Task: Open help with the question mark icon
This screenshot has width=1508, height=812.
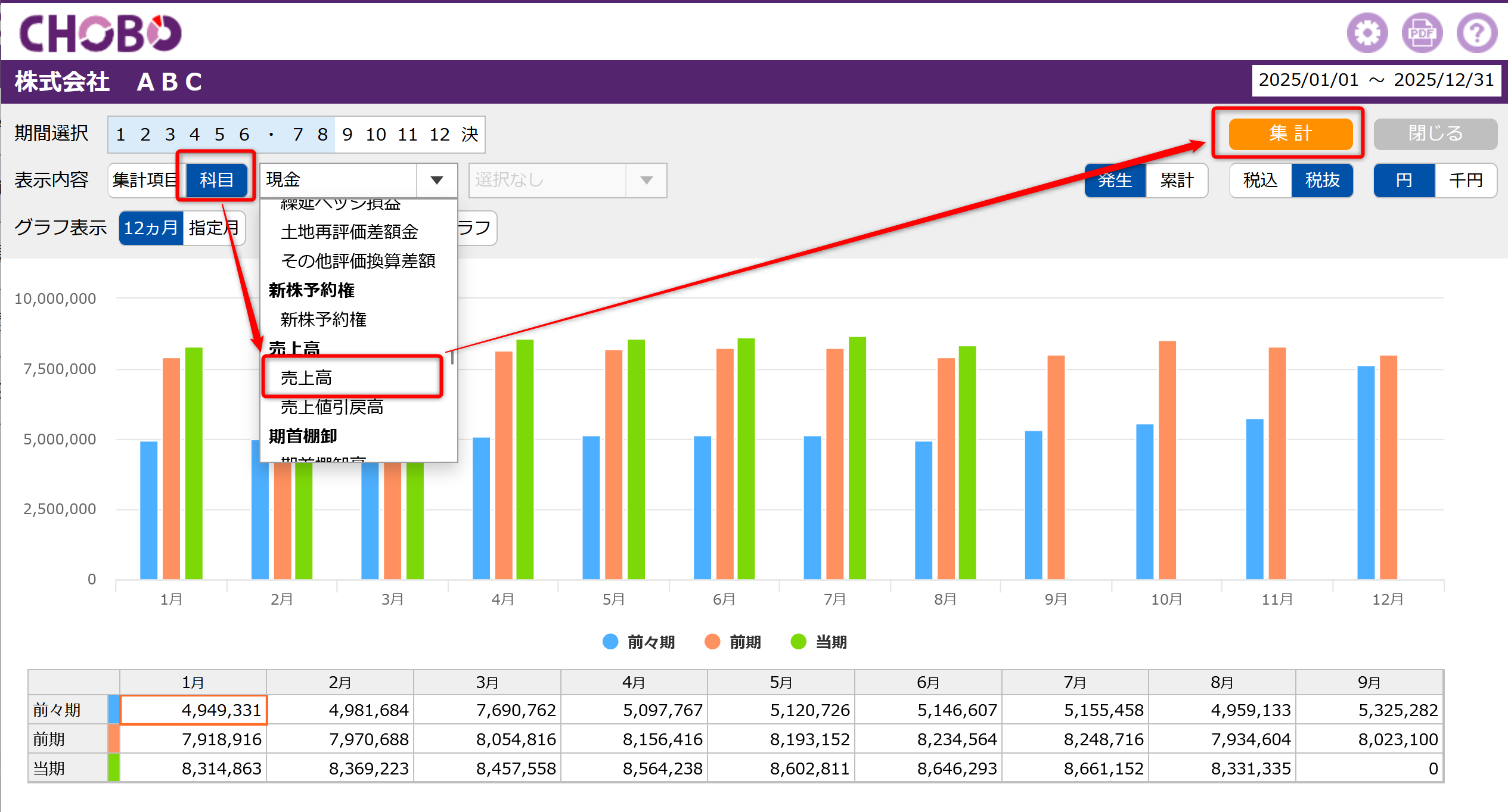Action: [1476, 33]
